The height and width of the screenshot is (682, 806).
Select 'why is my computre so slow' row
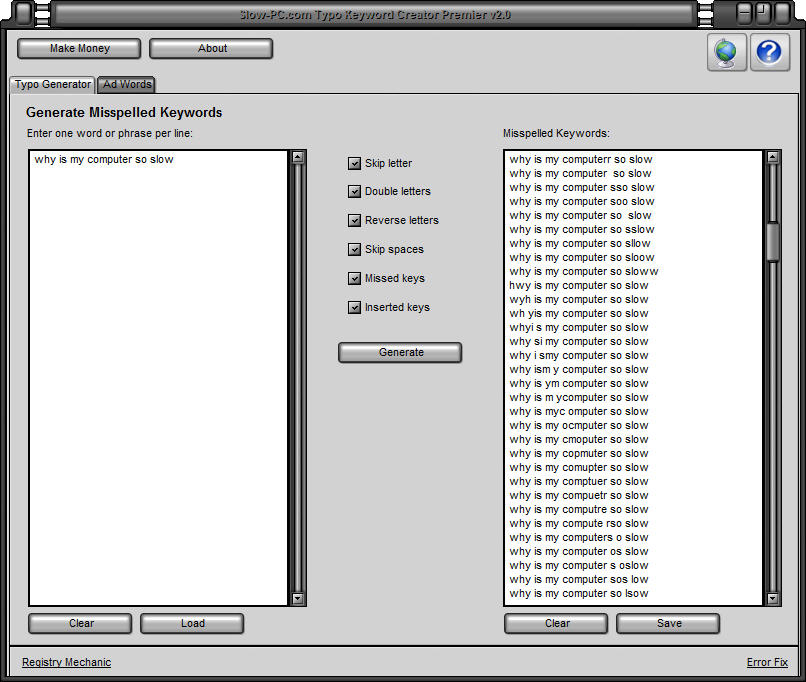[x=579, y=509]
